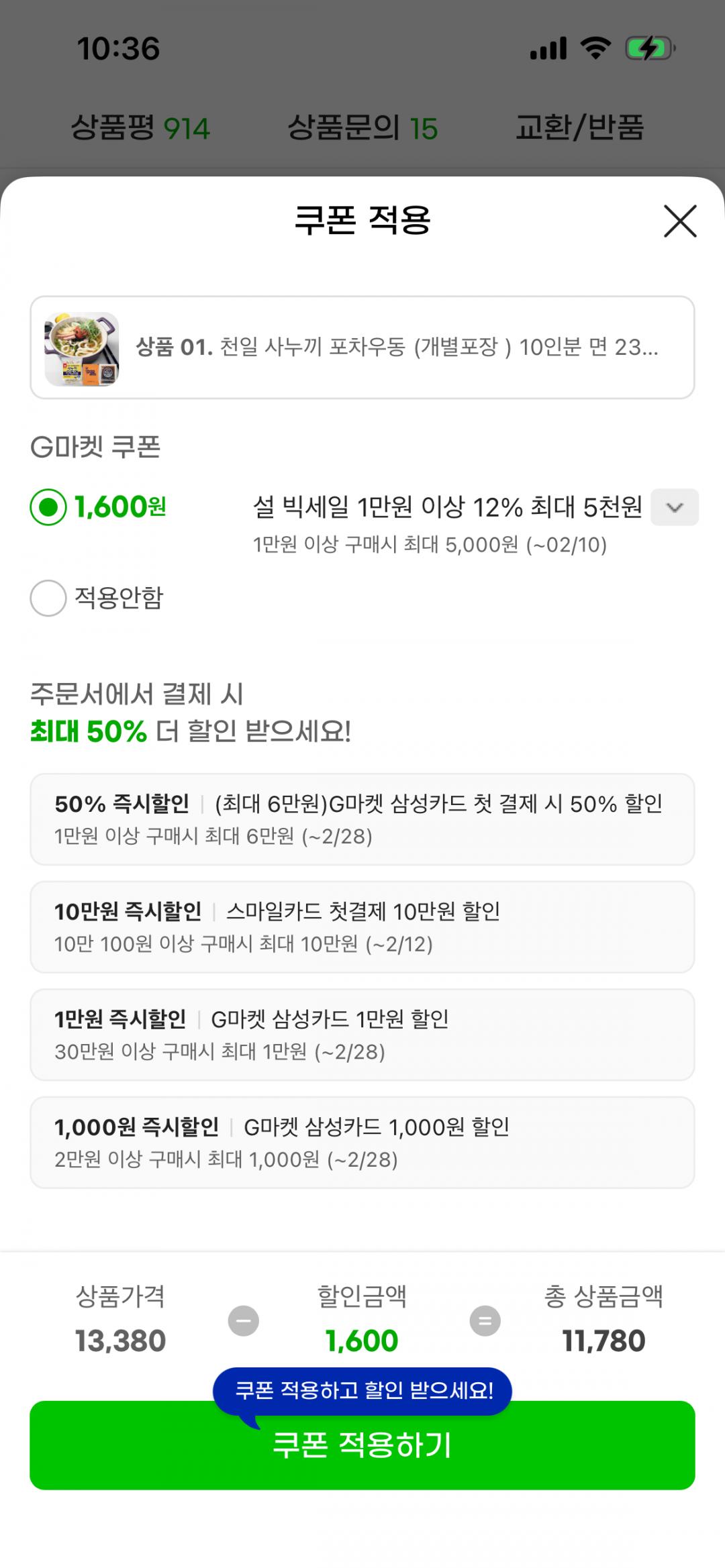Go to the 교환/반품 tab
Image resolution: width=725 pixels, height=1568 pixels.
click(x=579, y=127)
